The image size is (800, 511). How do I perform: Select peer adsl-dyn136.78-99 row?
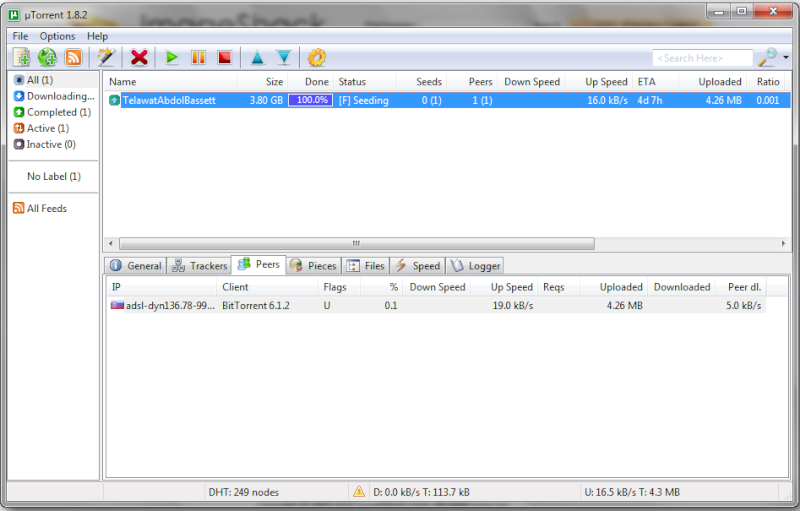(x=436, y=305)
